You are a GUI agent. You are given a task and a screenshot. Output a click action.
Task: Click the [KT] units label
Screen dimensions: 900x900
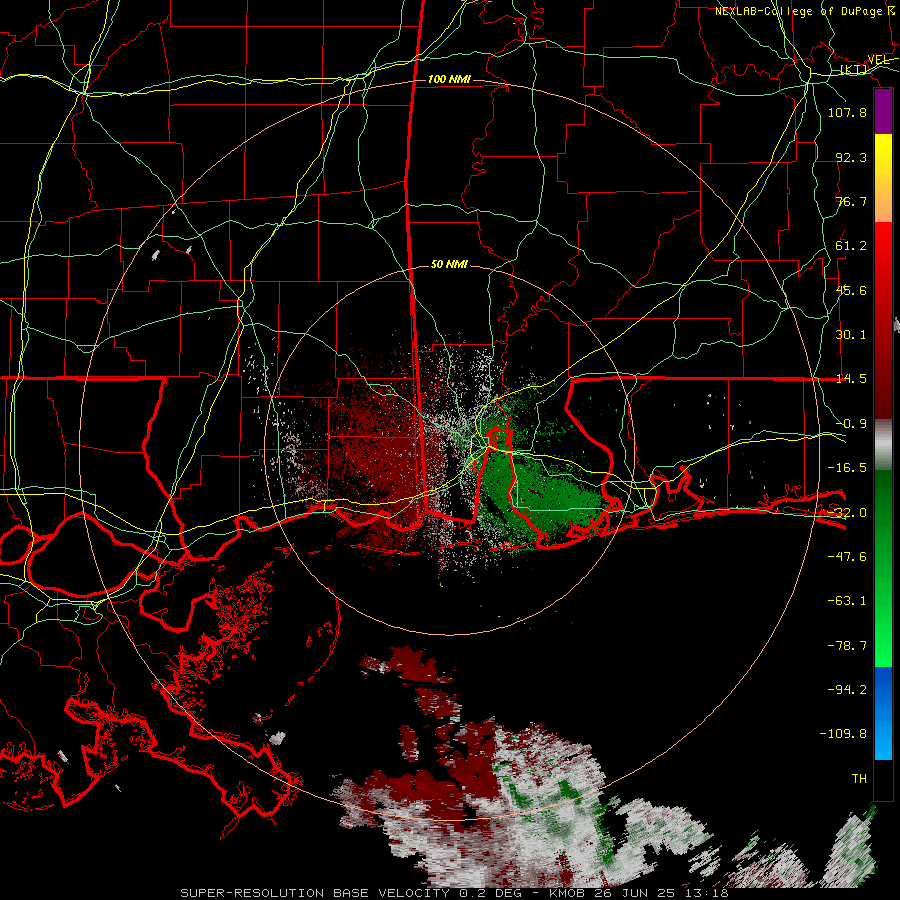[854, 69]
